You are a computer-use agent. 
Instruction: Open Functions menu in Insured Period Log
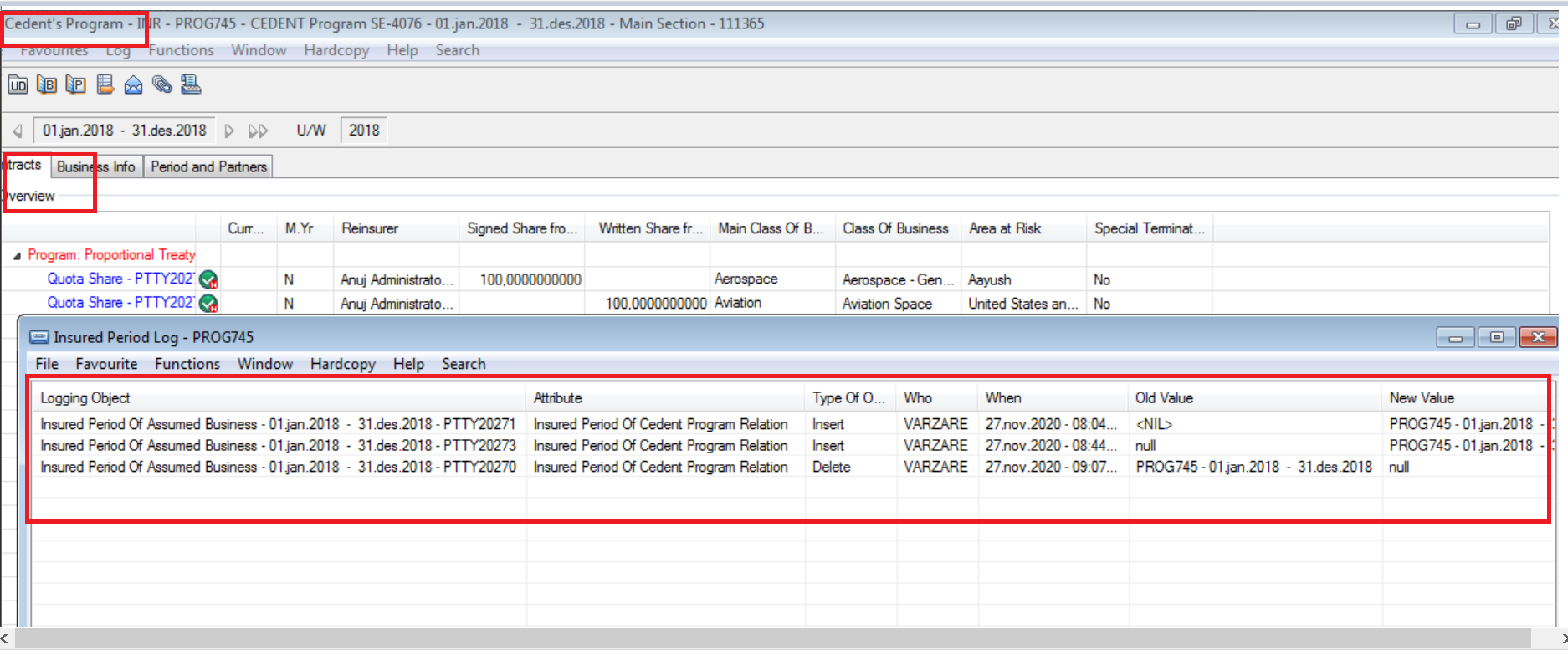point(187,364)
